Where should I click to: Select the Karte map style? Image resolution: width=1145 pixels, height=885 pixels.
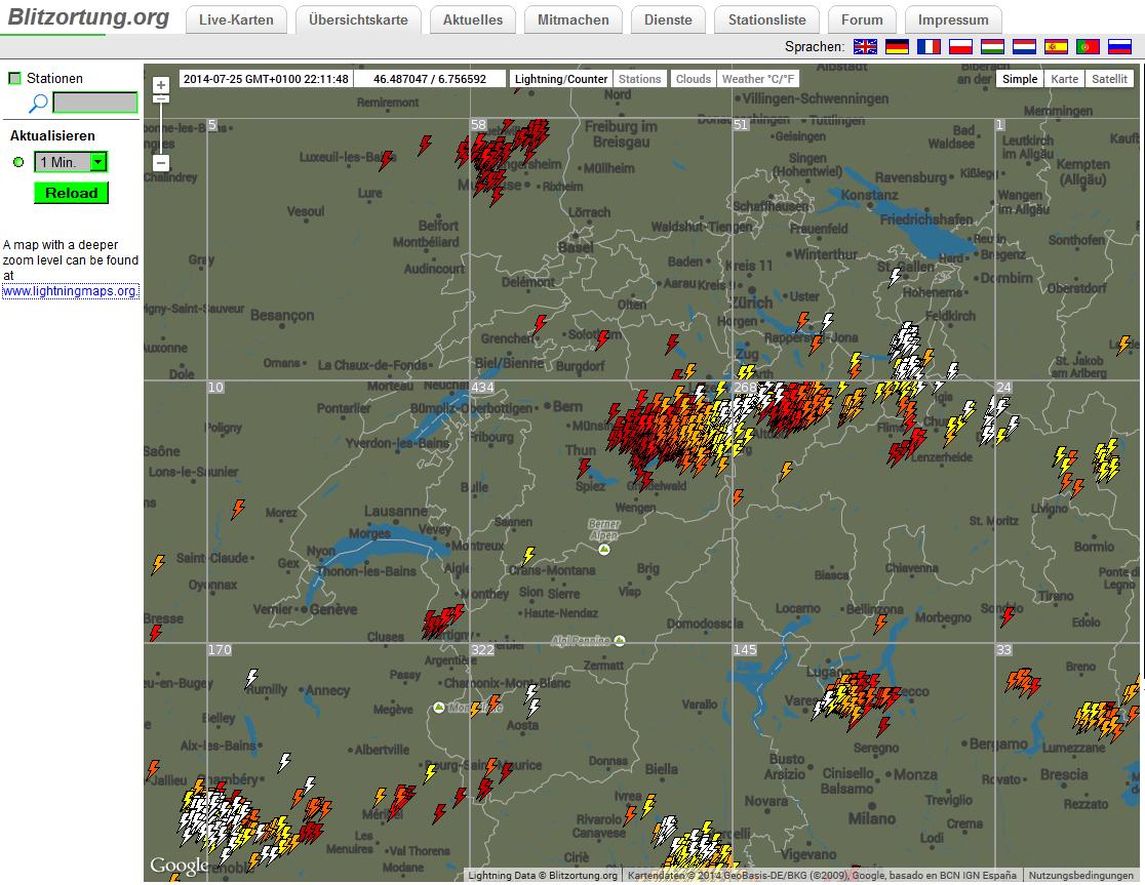click(x=1065, y=79)
